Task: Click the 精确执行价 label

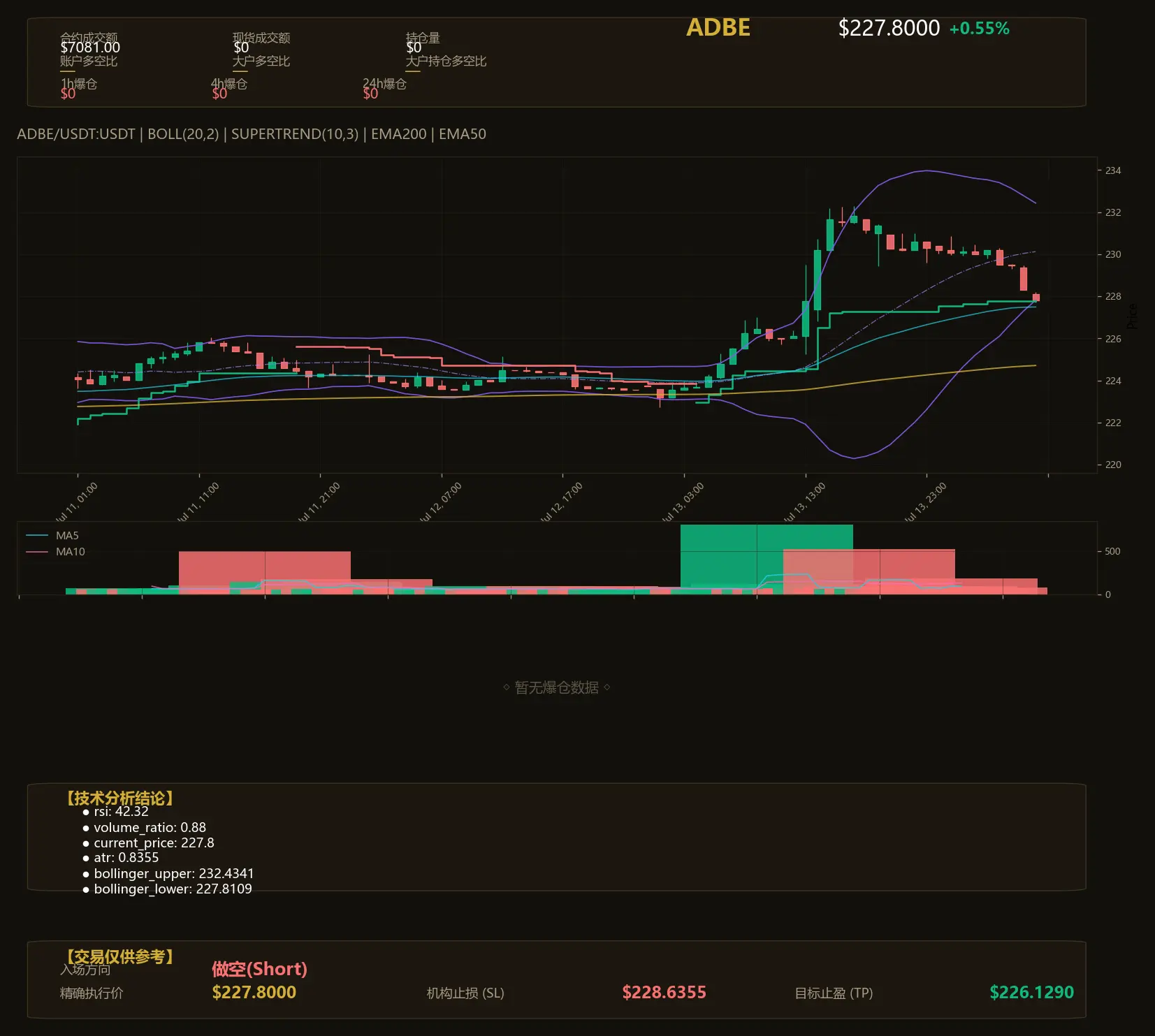Action: (x=92, y=993)
